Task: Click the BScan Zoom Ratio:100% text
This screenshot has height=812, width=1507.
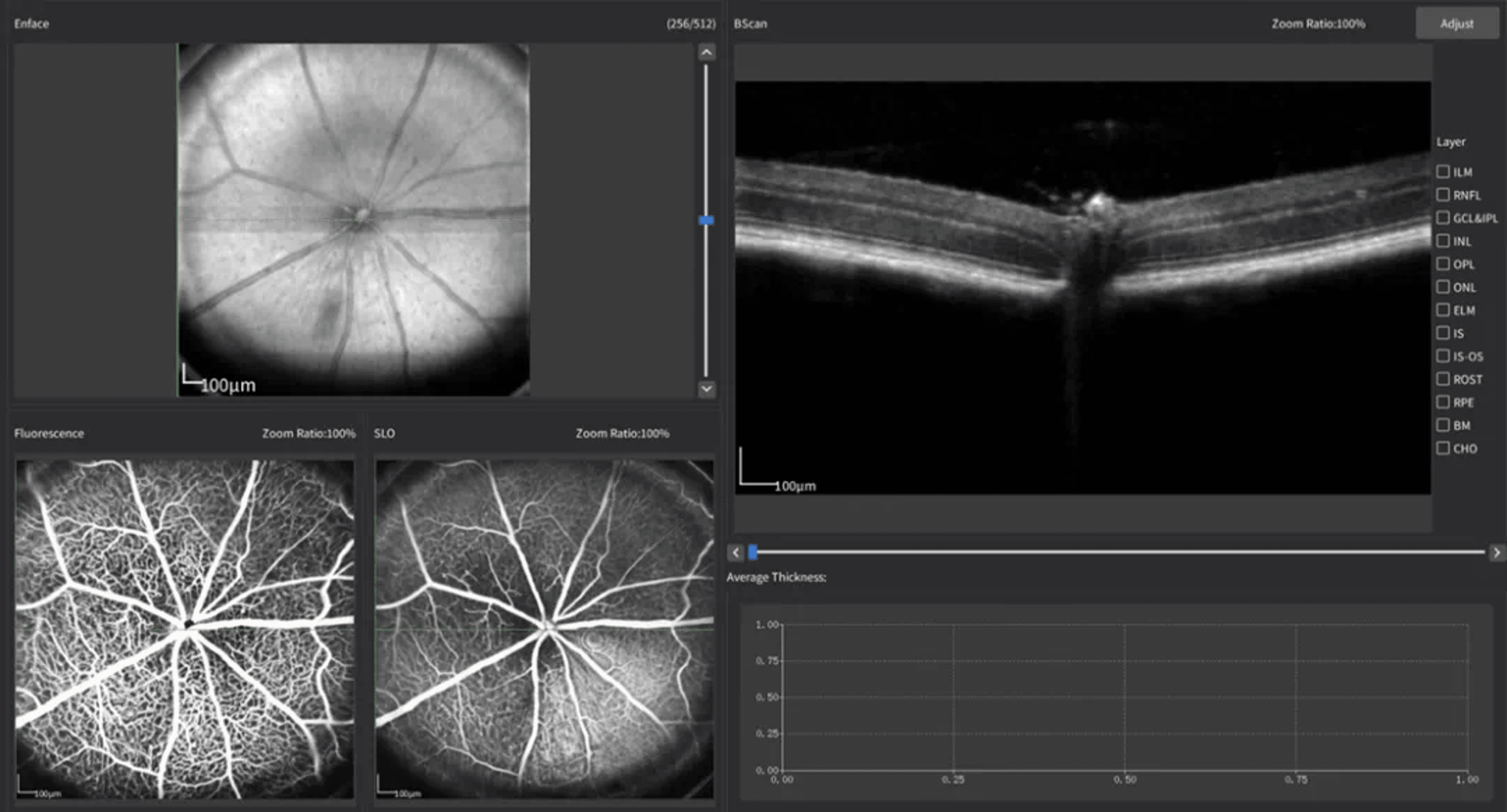Action: tap(1318, 24)
